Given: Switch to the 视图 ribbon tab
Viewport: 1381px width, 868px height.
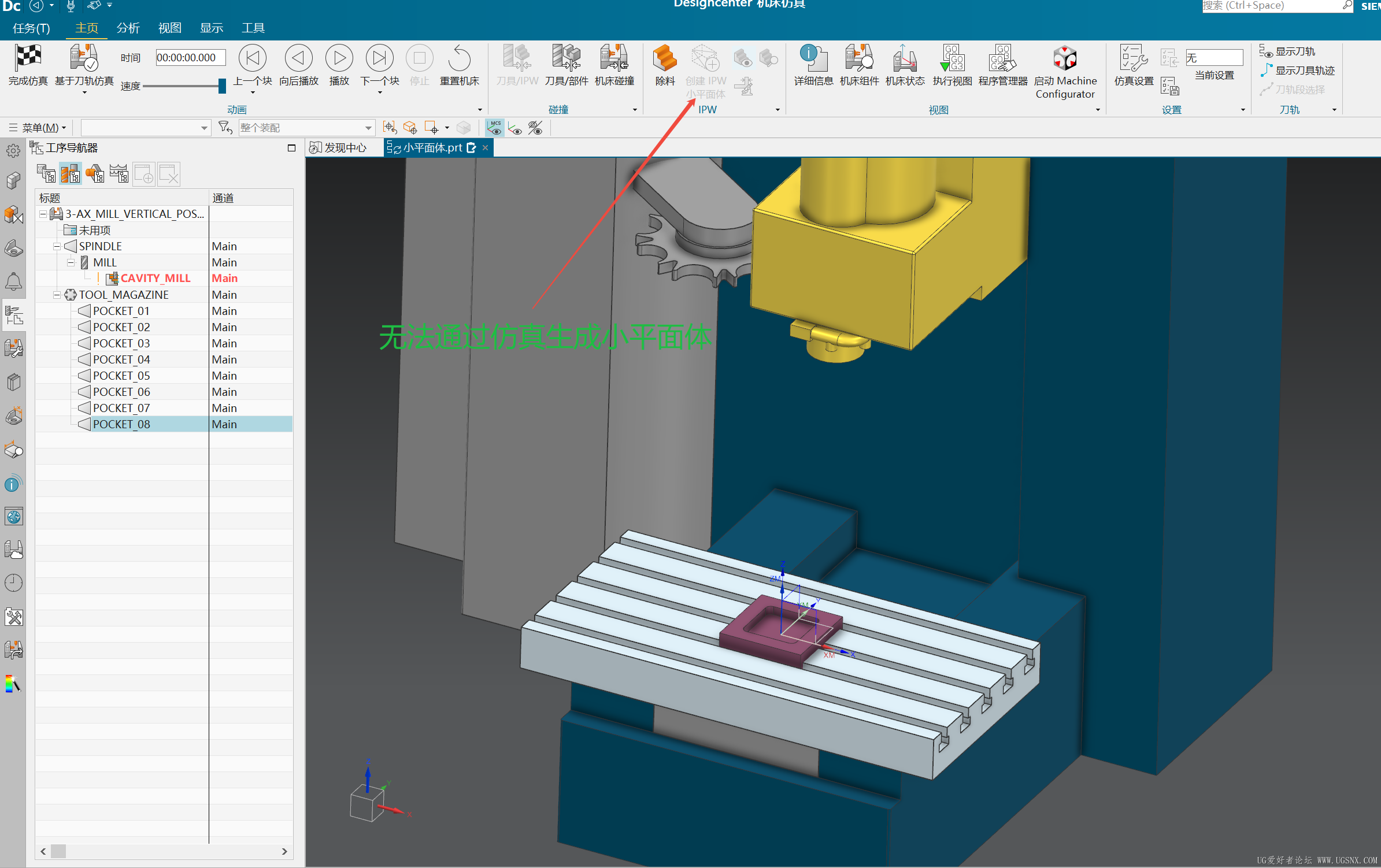Looking at the screenshot, I should click(170, 28).
